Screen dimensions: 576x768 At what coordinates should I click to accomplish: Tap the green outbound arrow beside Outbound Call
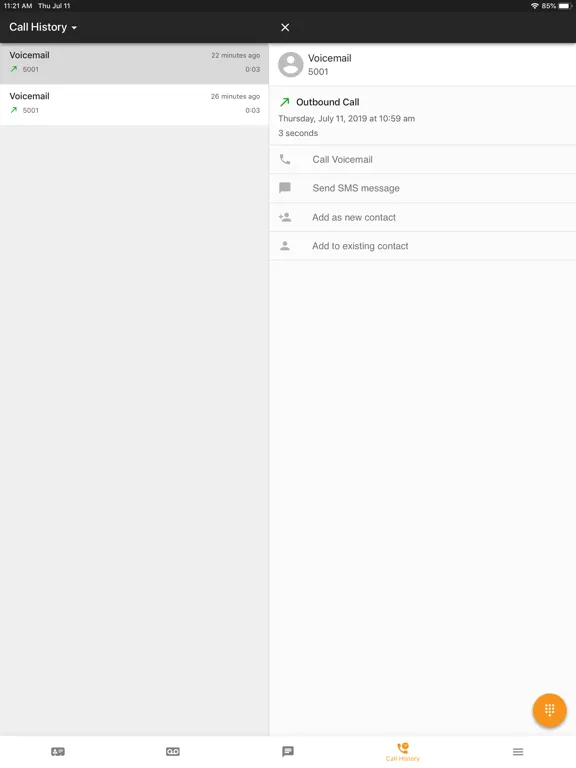pyautogui.click(x=285, y=102)
